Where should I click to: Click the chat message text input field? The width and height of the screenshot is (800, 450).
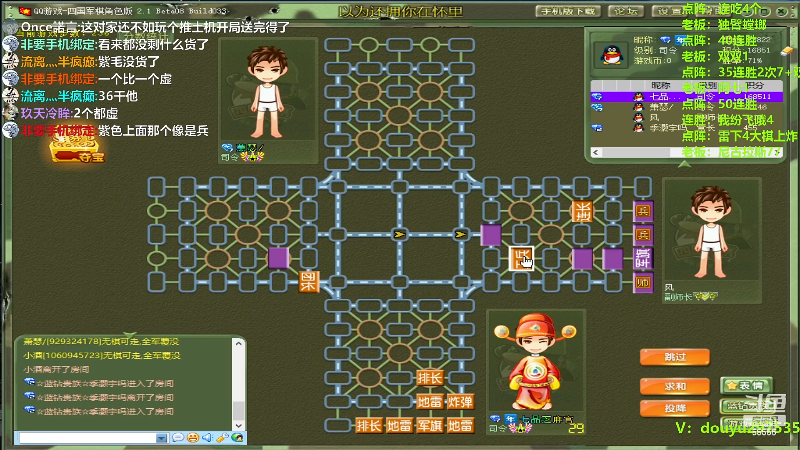tap(88, 438)
